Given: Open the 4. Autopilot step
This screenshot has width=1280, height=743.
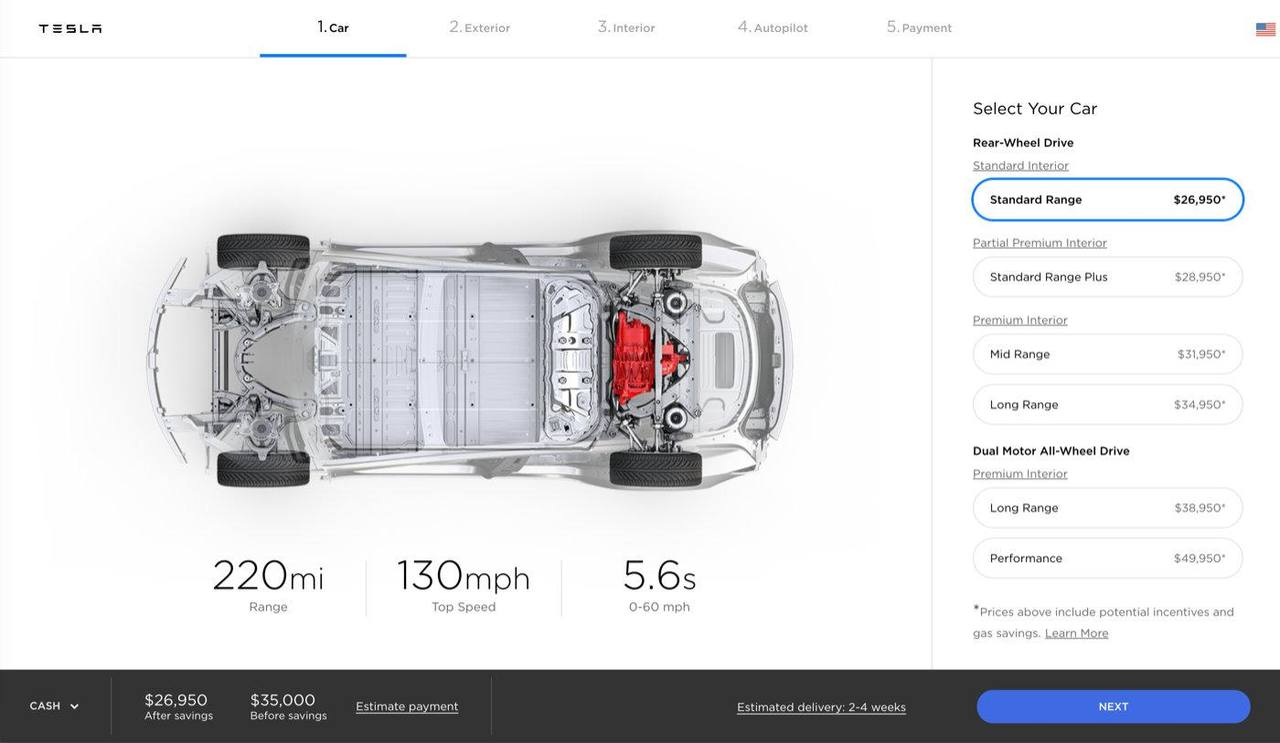Looking at the screenshot, I should 772,28.
